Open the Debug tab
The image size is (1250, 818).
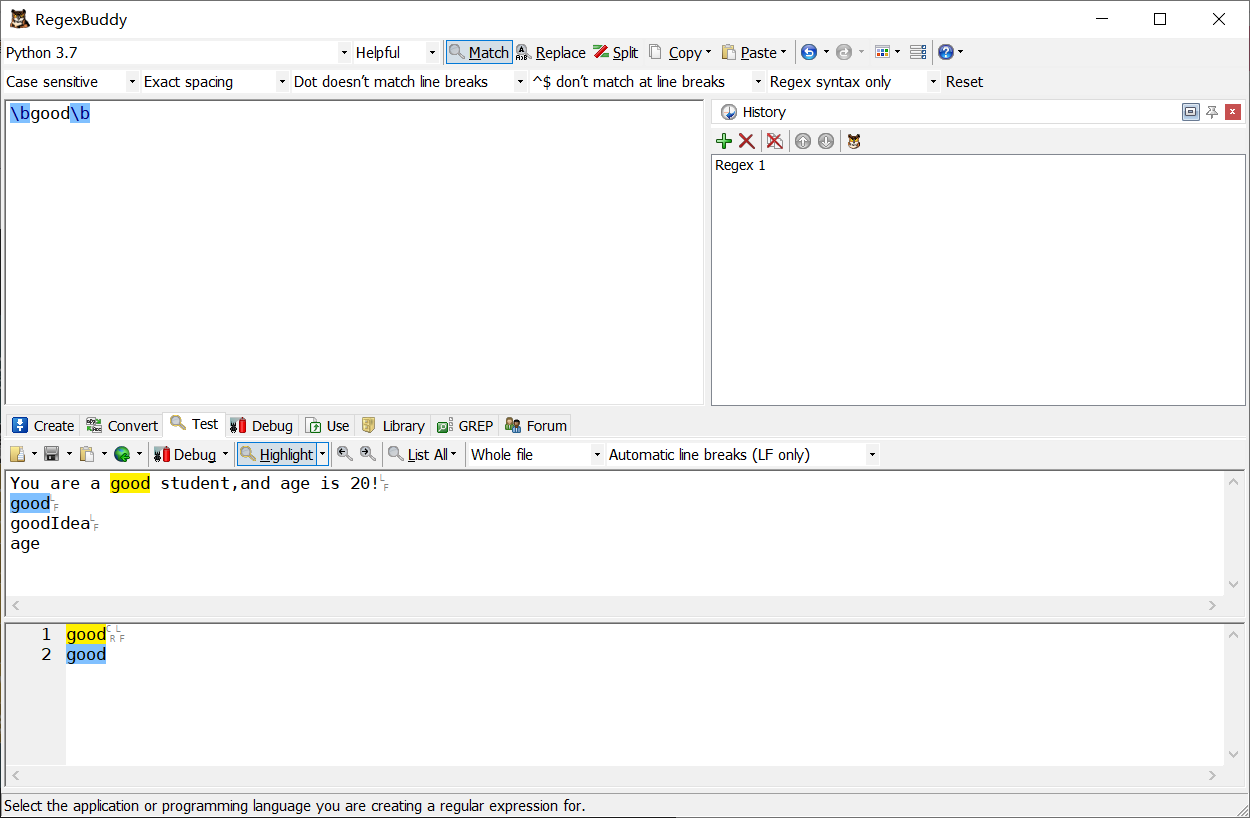tap(262, 425)
